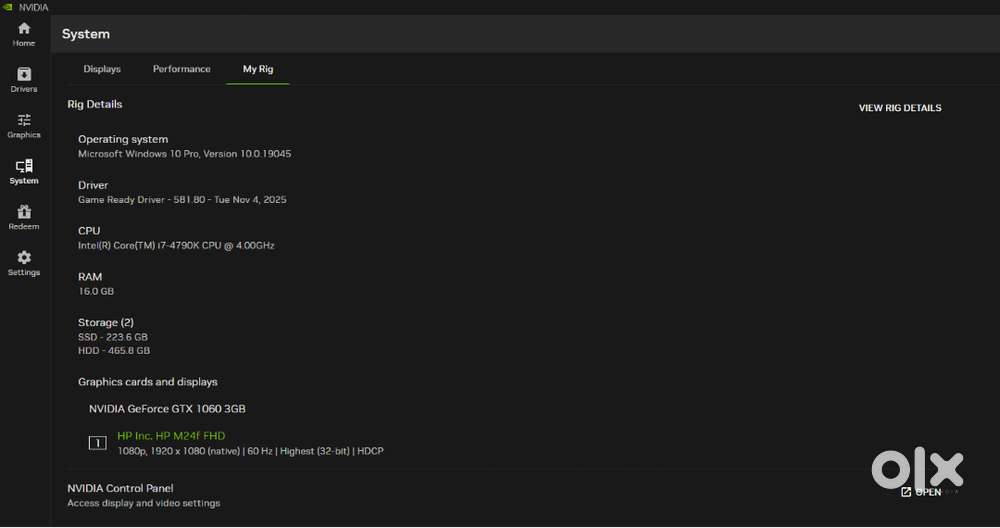The height and width of the screenshot is (528, 1000).
Task: Switch to the Displays tab
Action: click(102, 69)
